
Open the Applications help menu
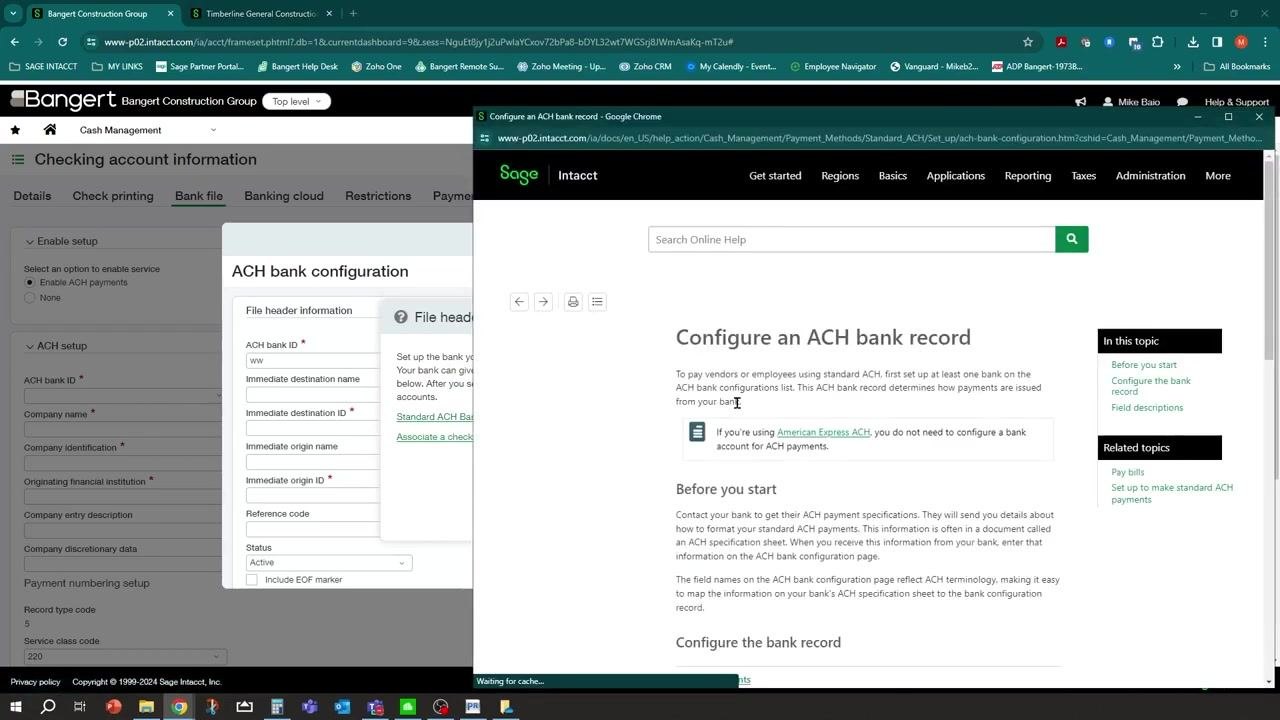pos(955,176)
